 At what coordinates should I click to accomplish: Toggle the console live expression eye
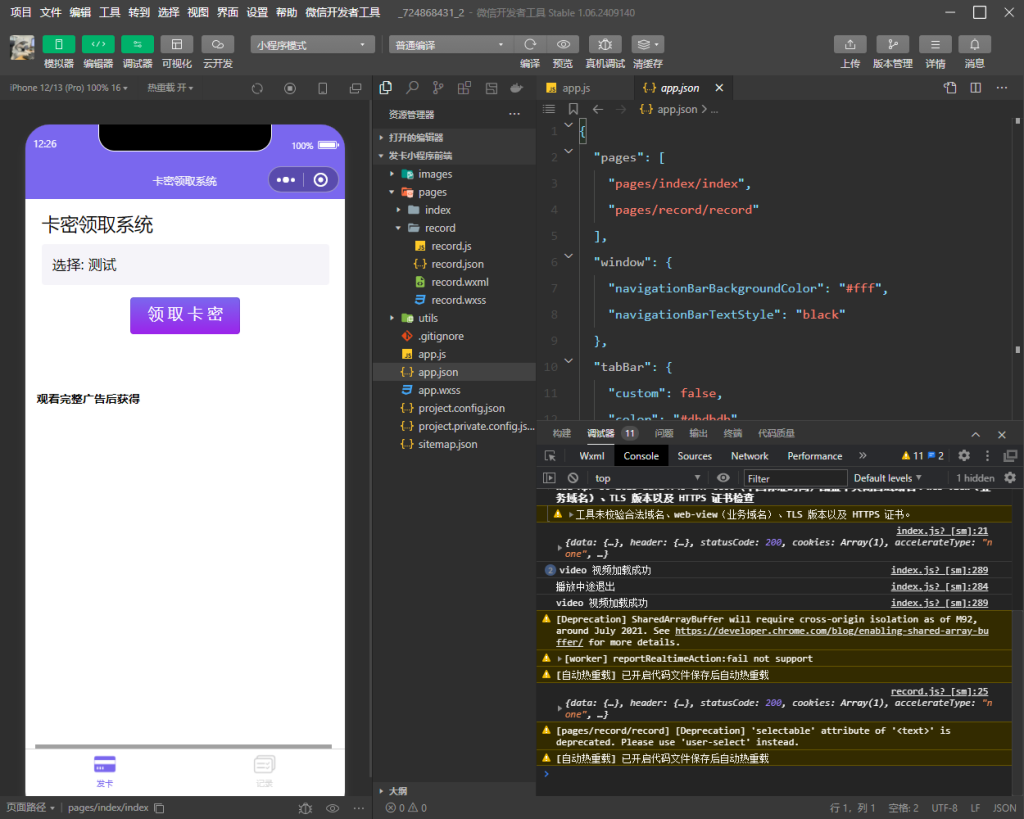click(x=724, y=478)
